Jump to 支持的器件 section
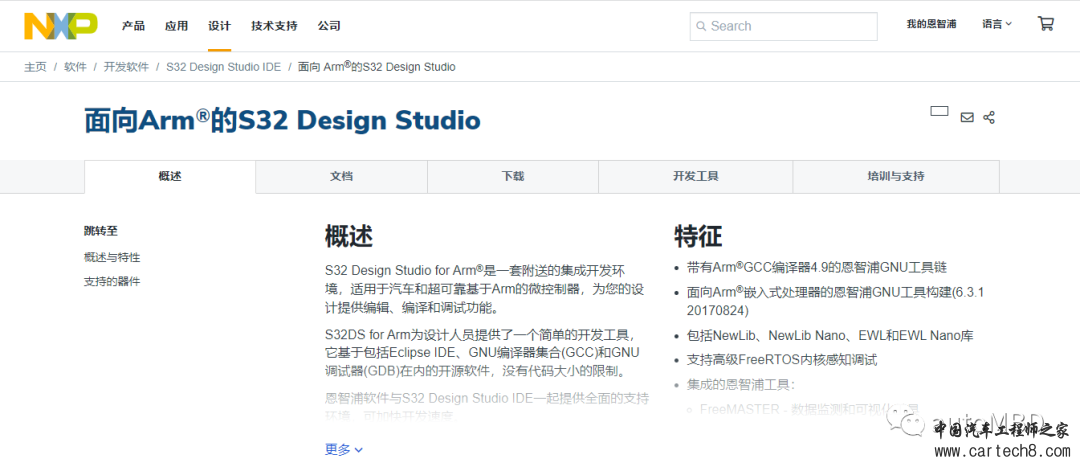The height and width of the screenshot is (467, 1080). click(x=112, y=282)
